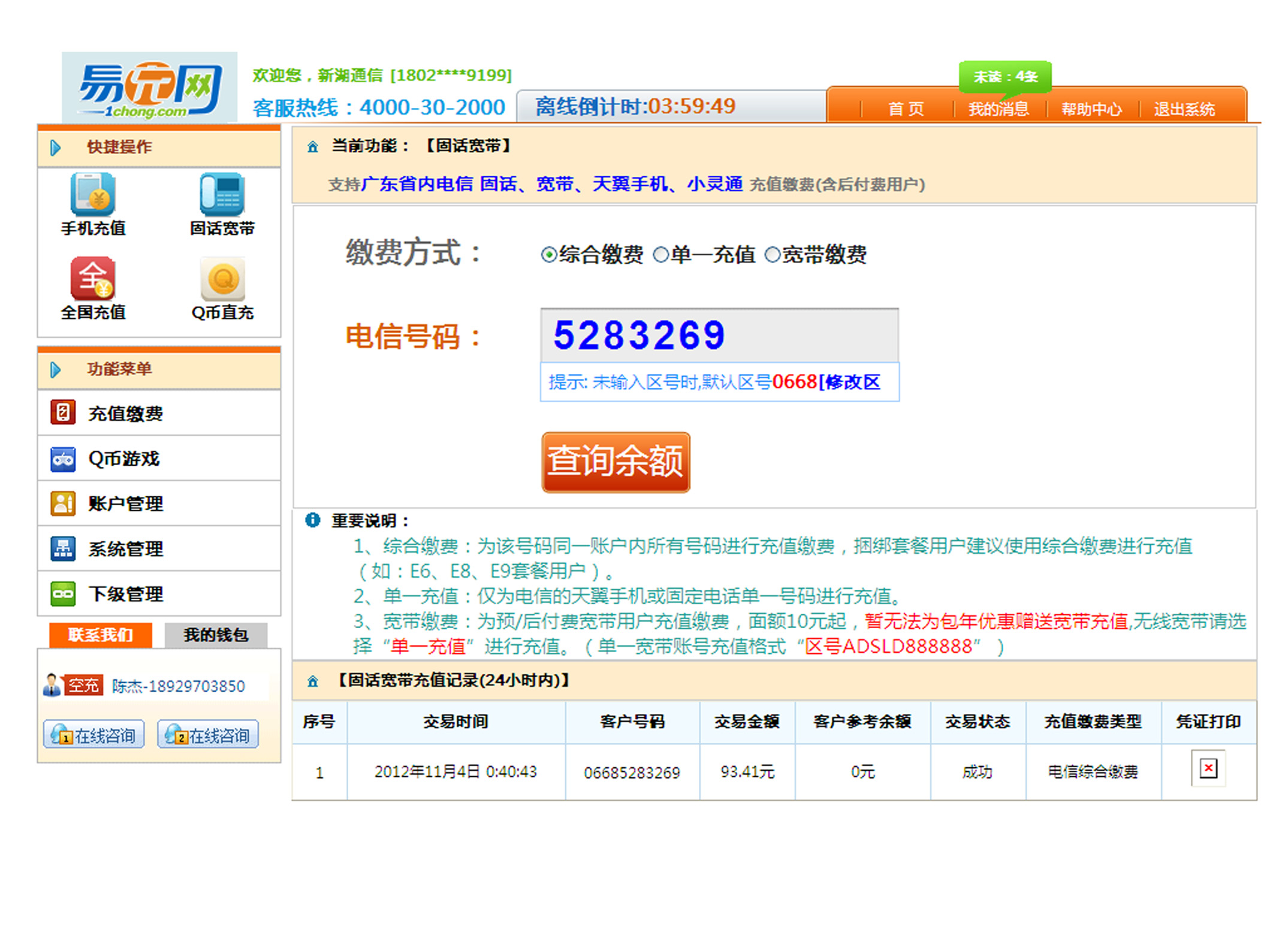Image resolution: width=1288 pixels, height=947 pixels.
Task: Select the 综合缴费 radio option
Action: (x=548, y=255)
